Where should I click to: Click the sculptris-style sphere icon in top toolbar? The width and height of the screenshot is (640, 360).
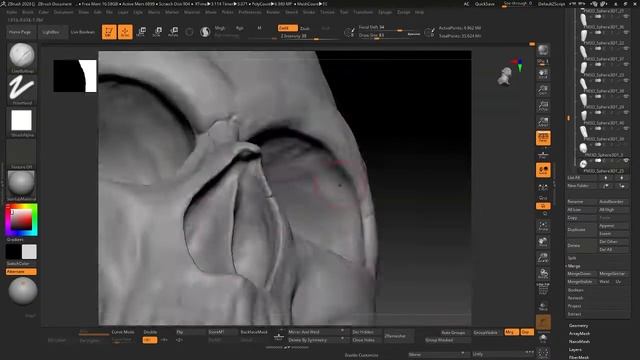(x=205, y=32)
